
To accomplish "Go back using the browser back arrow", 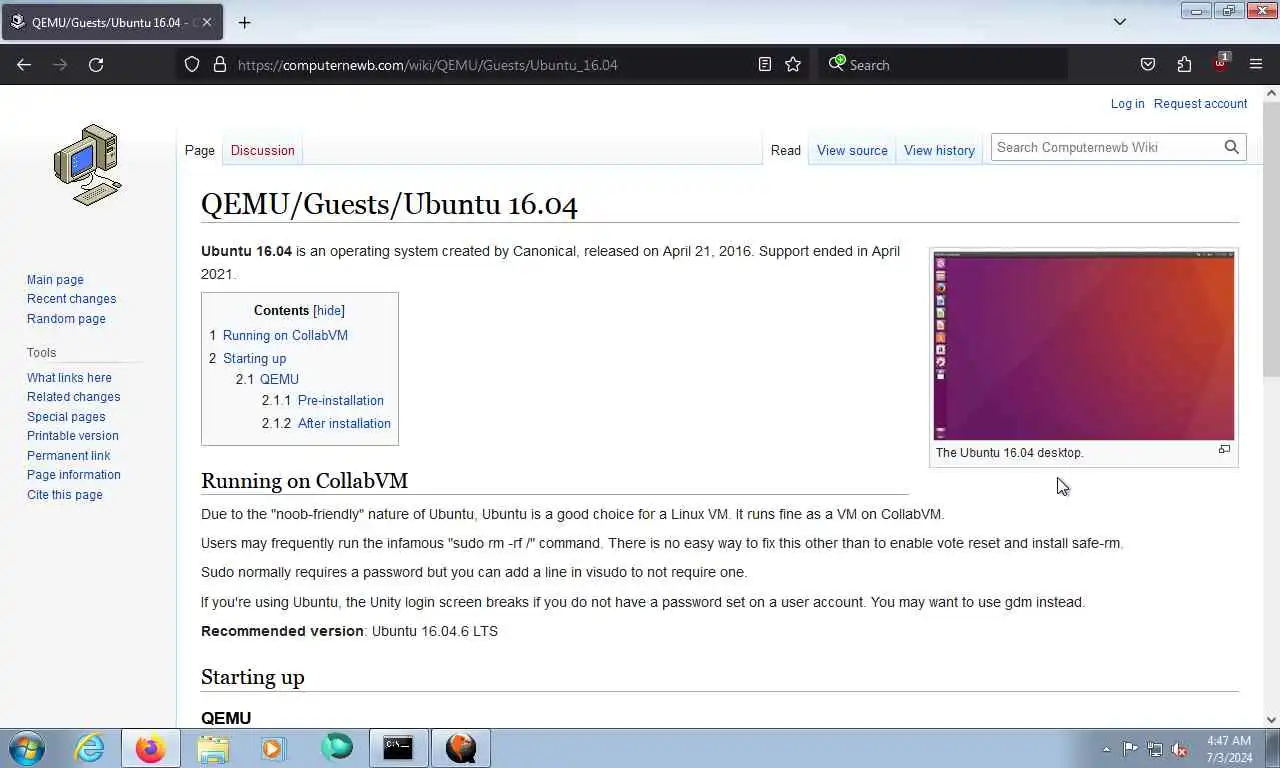I will [x=24, y=65].
